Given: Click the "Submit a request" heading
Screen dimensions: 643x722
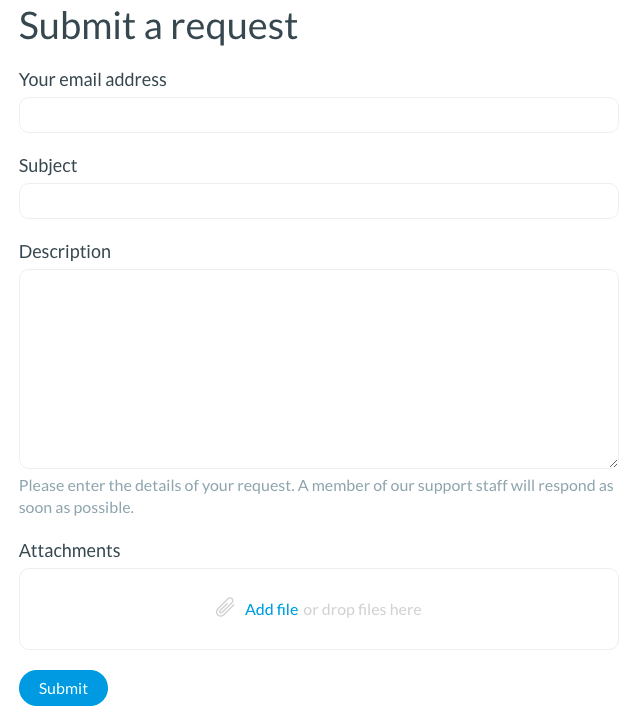Looking at the screenshot, I should 158,26.
